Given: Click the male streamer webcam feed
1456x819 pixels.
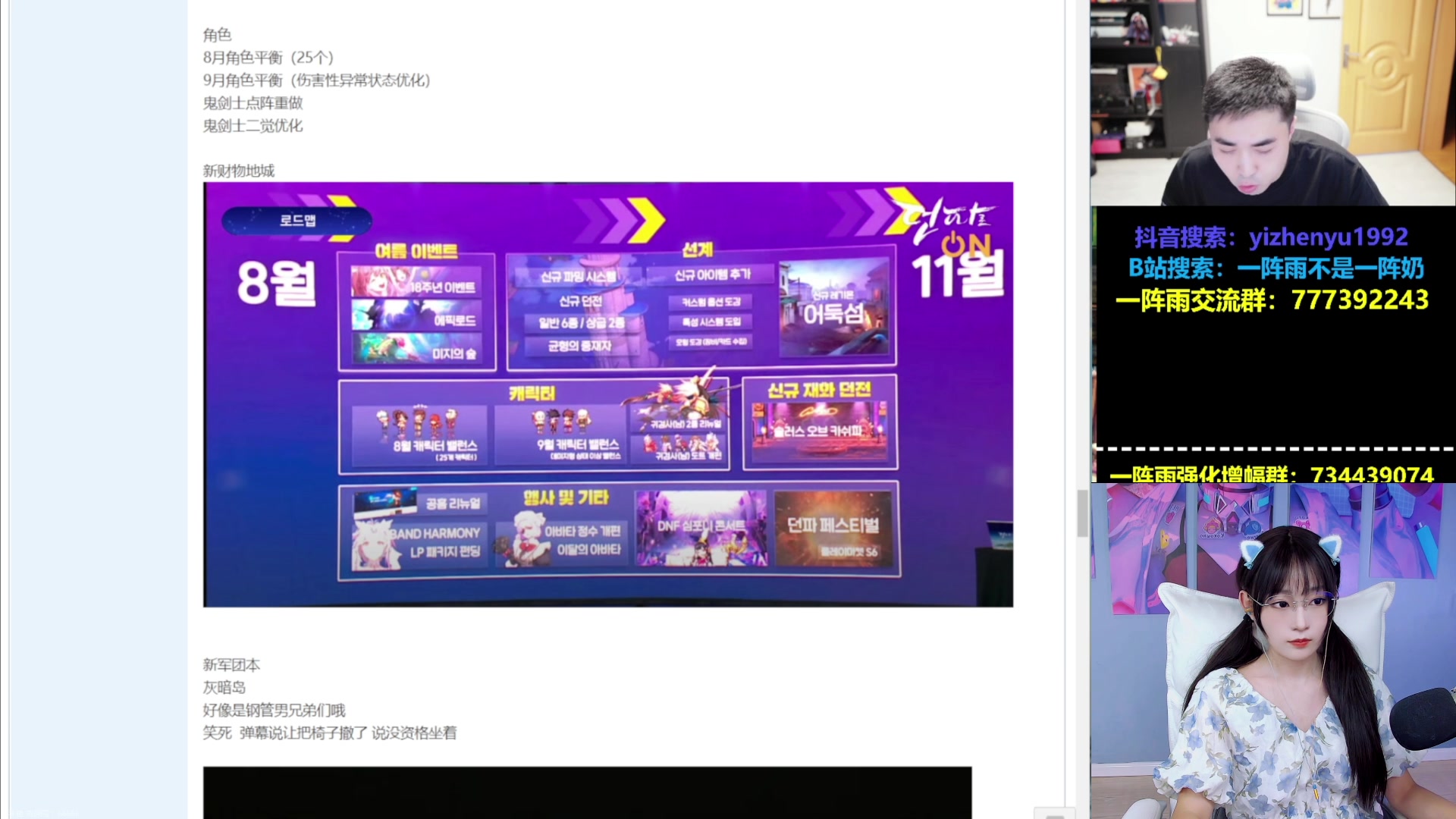Looking at the screenshot, I should click(1272, 103).
